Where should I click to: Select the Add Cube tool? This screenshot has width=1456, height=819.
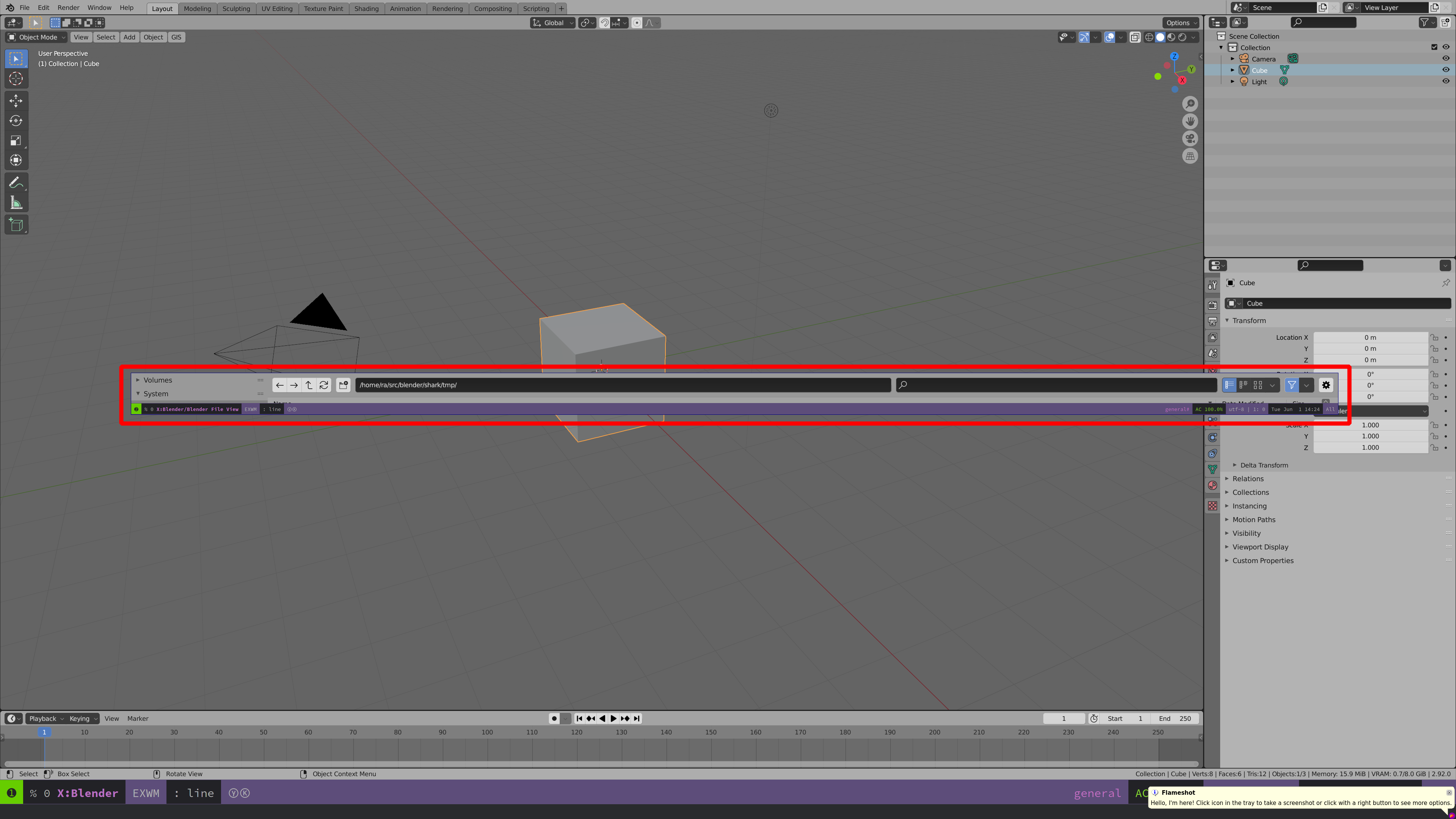pyautogui.click(x=16, y=224)
